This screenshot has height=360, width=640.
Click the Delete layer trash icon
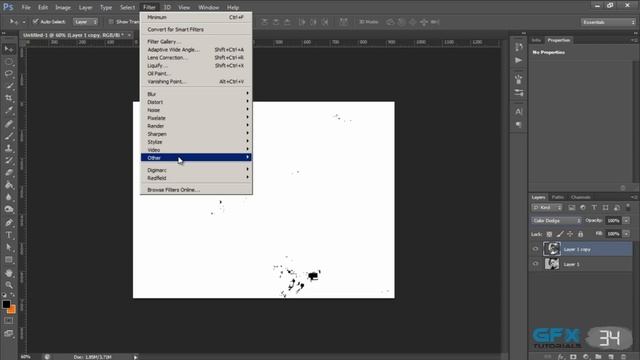[623, 356]
